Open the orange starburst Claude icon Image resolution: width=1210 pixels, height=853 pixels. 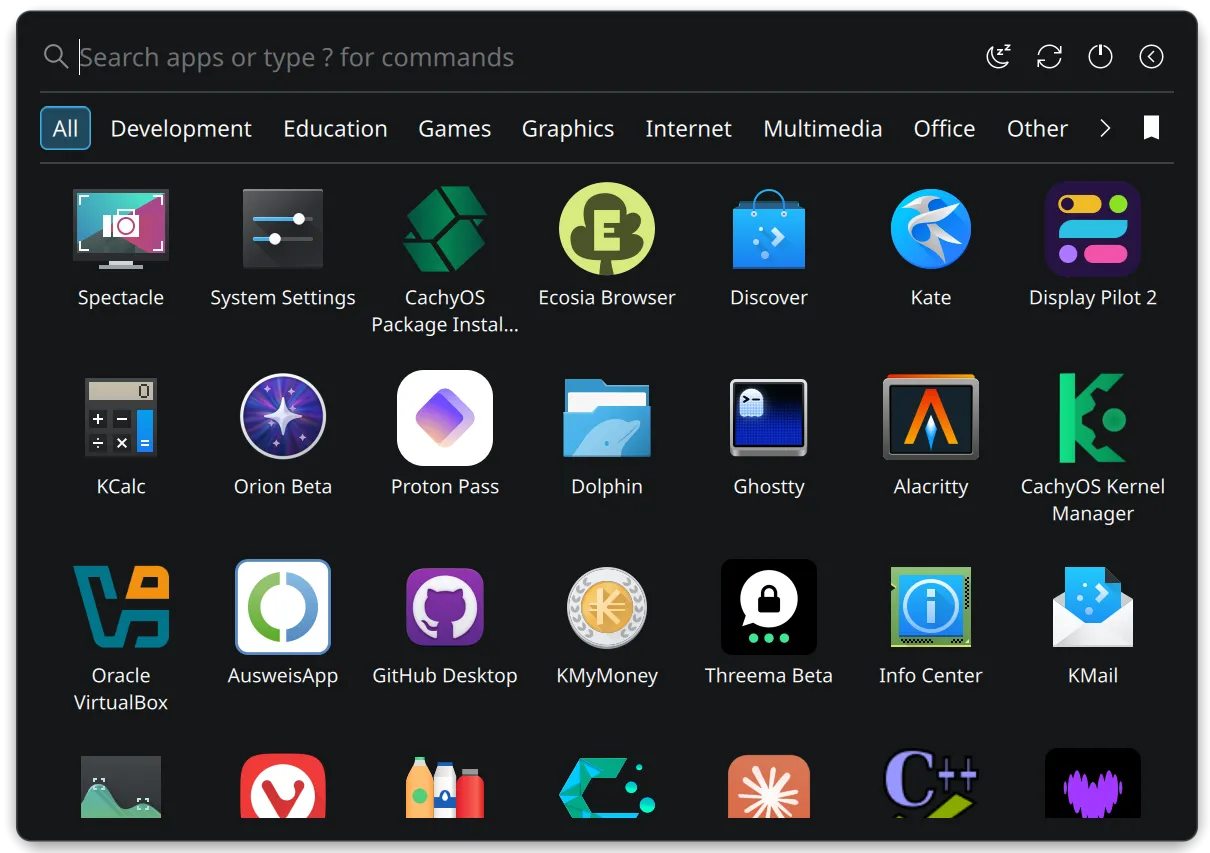click(769, 786)
